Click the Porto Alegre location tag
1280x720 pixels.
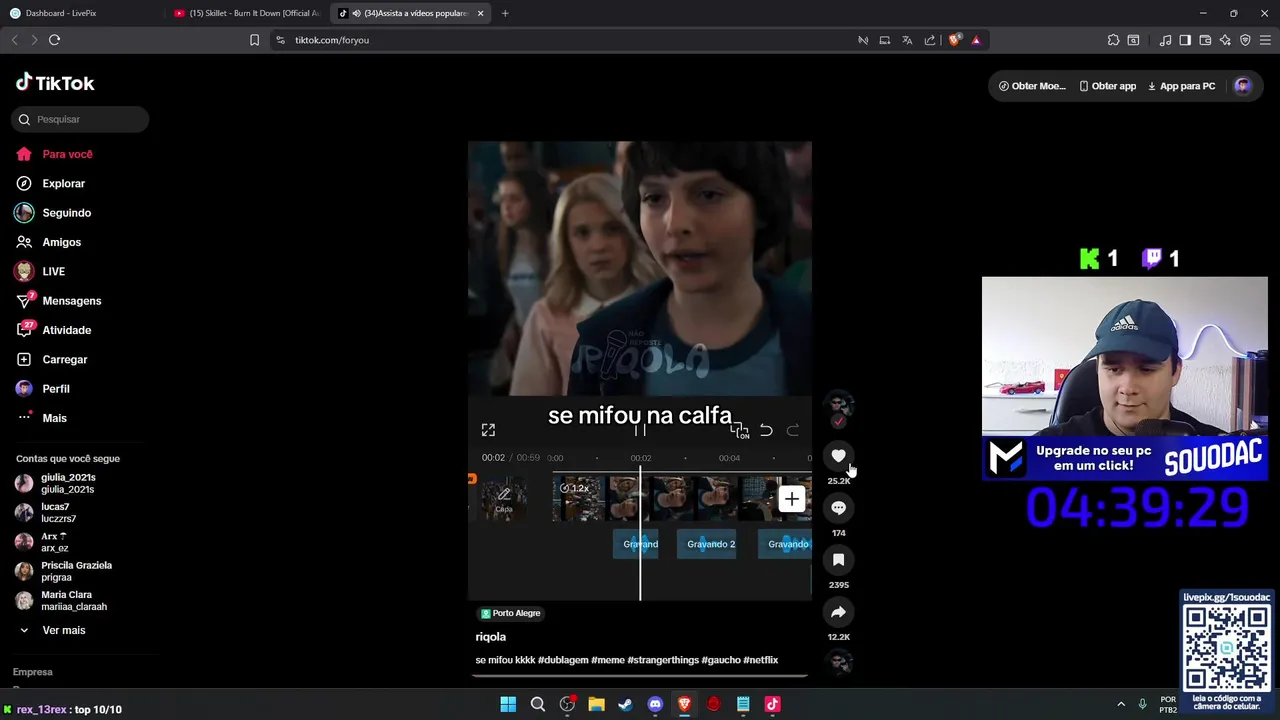click(511, 613)
